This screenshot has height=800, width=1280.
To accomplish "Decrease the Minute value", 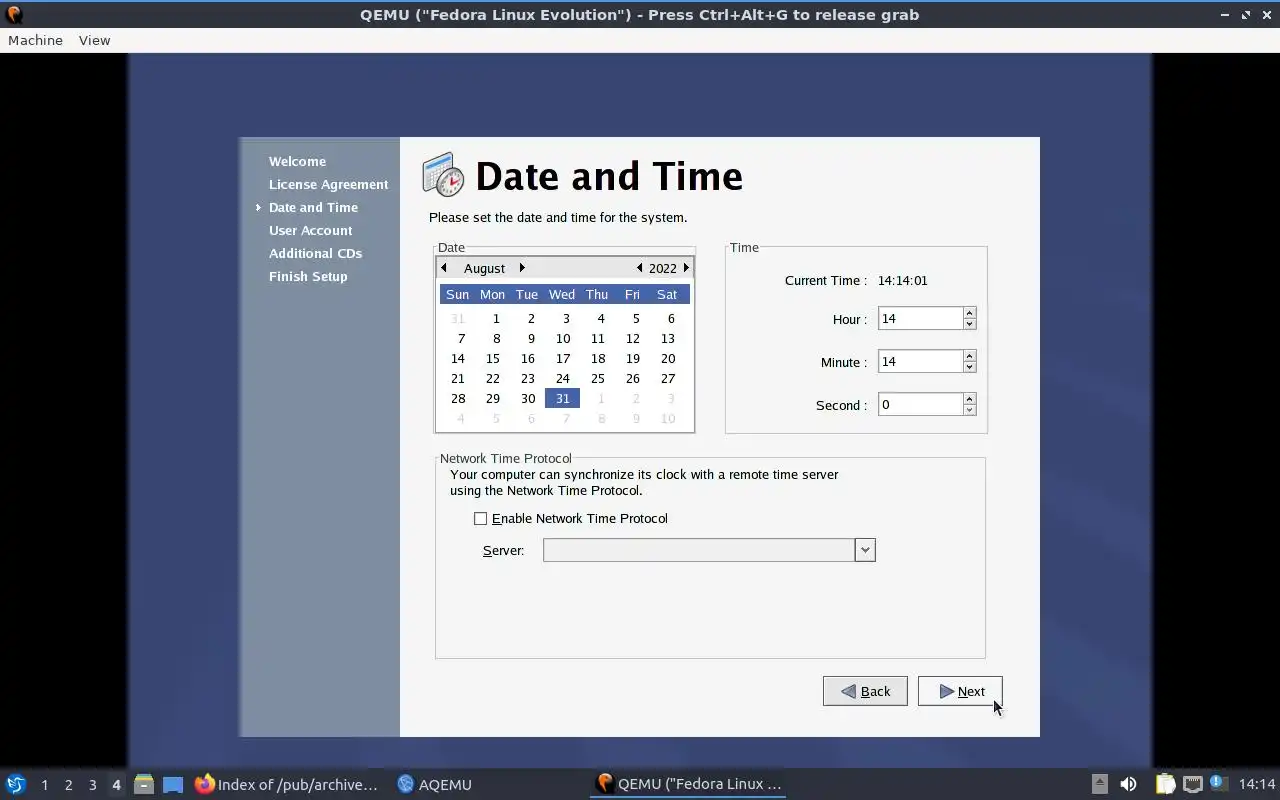I will pyautogui.click(x=969, y=367).
